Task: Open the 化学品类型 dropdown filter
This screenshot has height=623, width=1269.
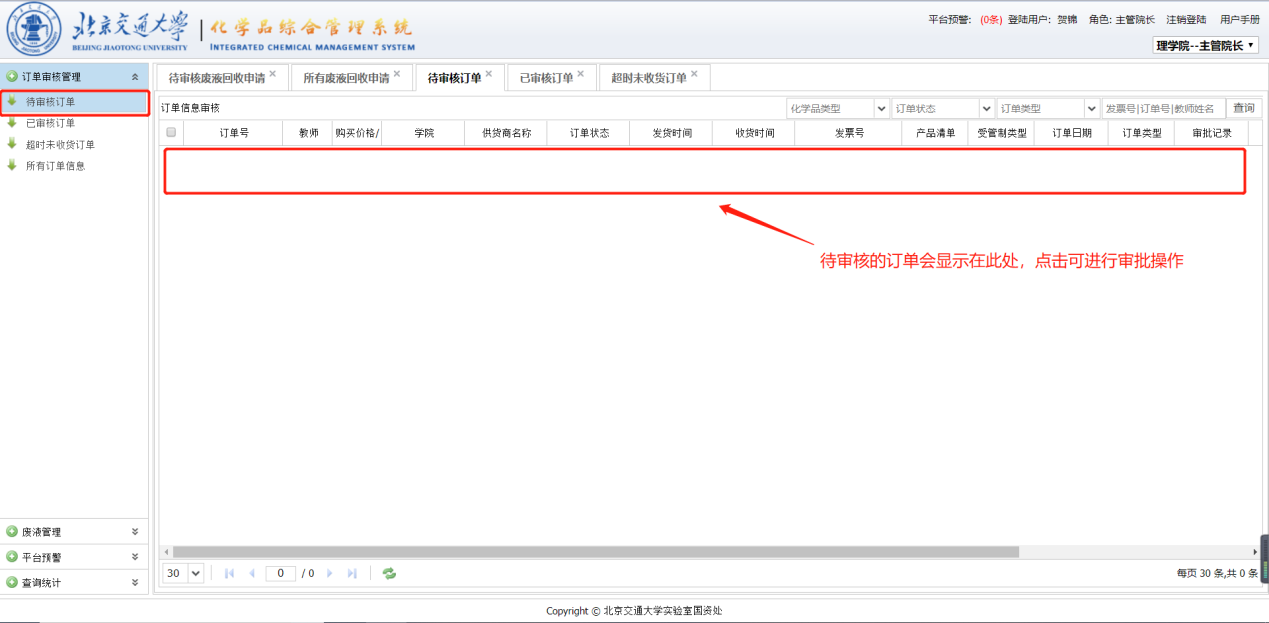Action: pyautogui.click(x=881, y=108)
